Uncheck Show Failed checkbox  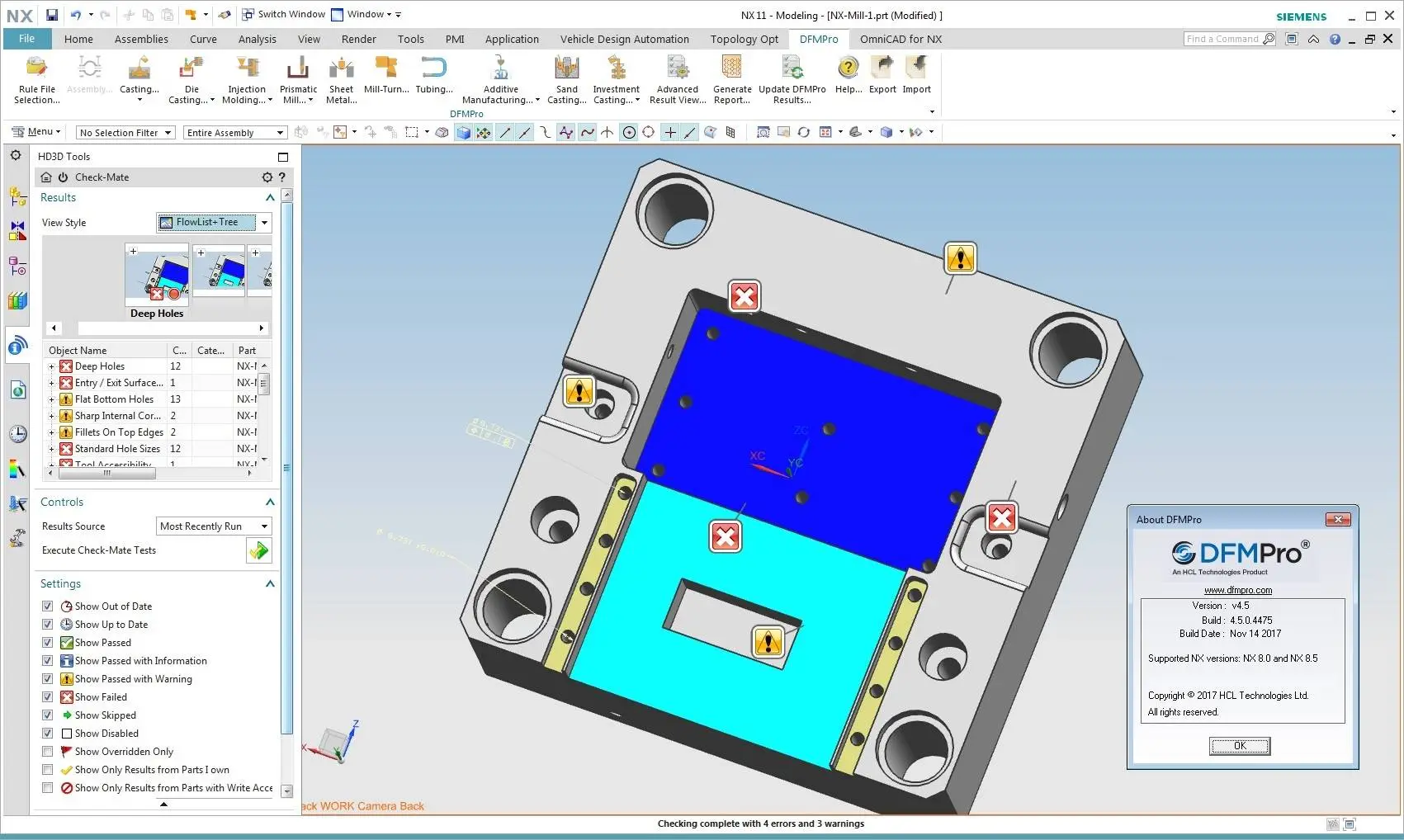pyautogui.click(x=48, y=697)
